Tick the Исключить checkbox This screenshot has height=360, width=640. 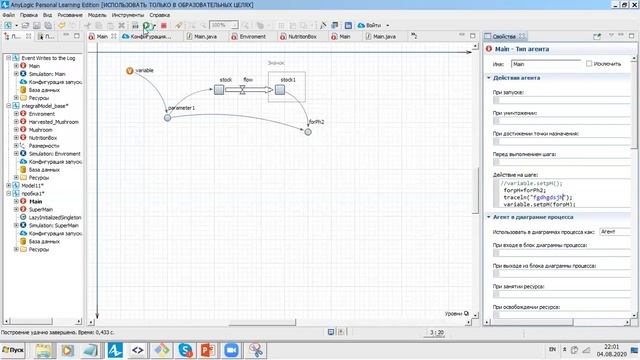(589, 64)
